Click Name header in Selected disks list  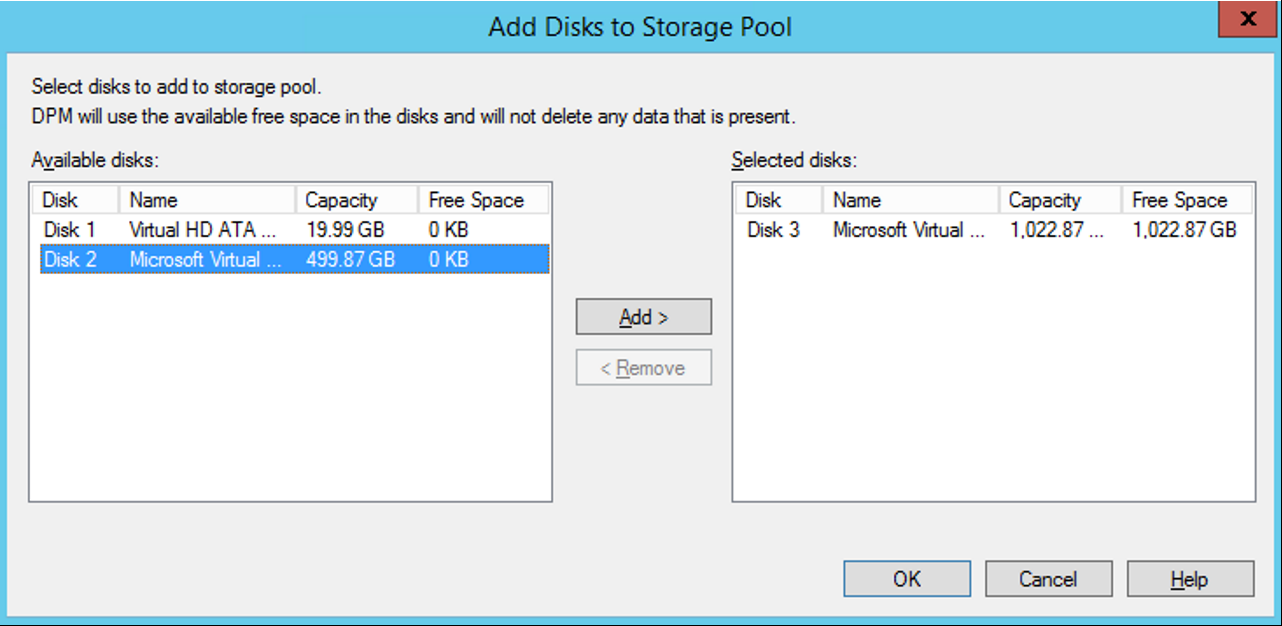911,200
